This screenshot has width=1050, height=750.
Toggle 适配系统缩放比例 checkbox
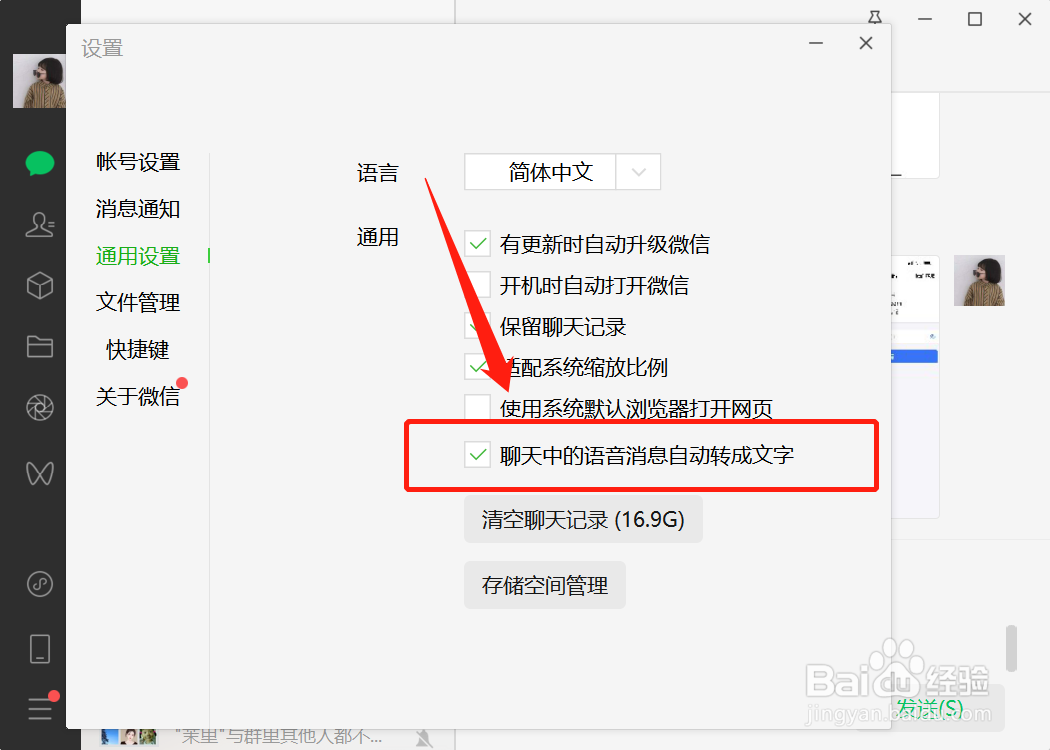(477, 366)
